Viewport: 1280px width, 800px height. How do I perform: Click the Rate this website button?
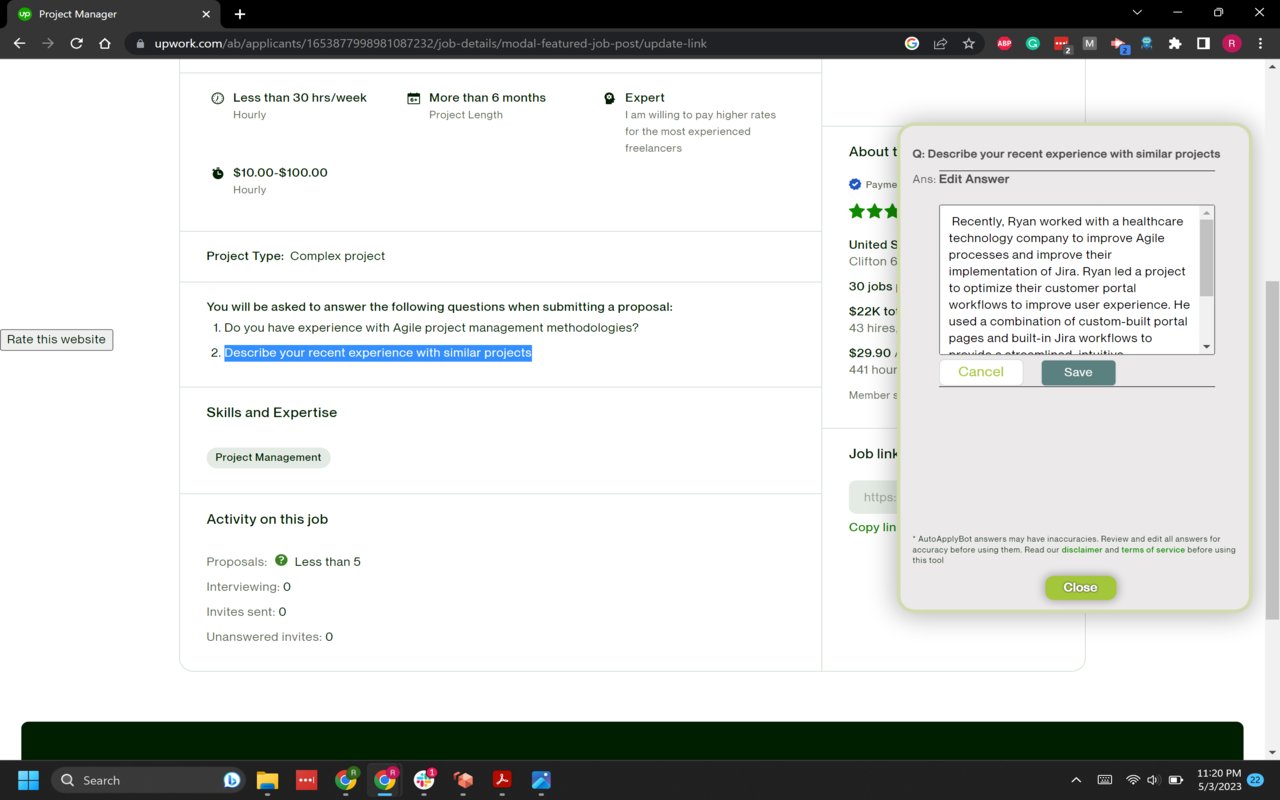[x=56, y=339]
